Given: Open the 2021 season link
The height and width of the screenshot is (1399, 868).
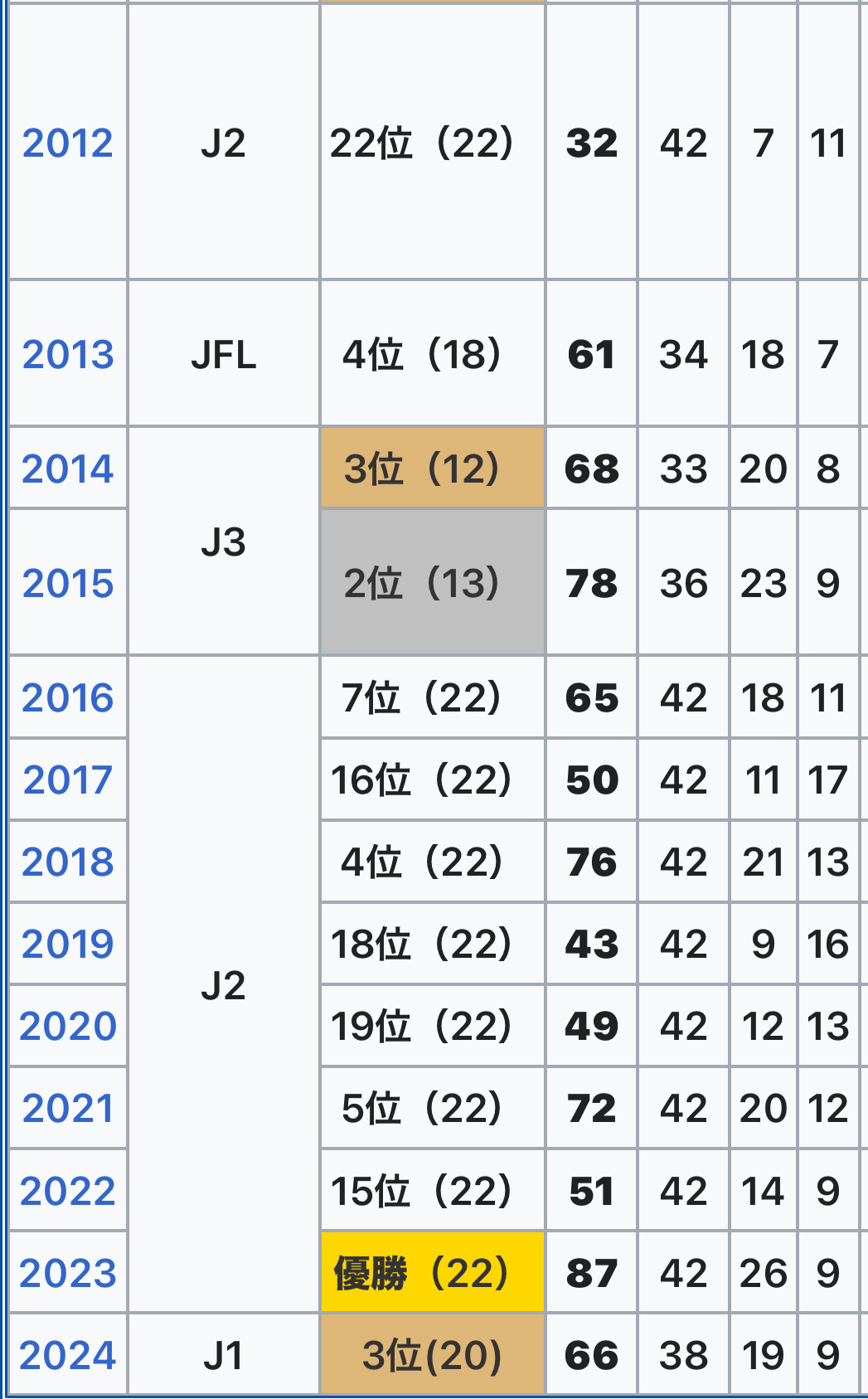Looking at the screenshot, I should tap(67, 1109).
